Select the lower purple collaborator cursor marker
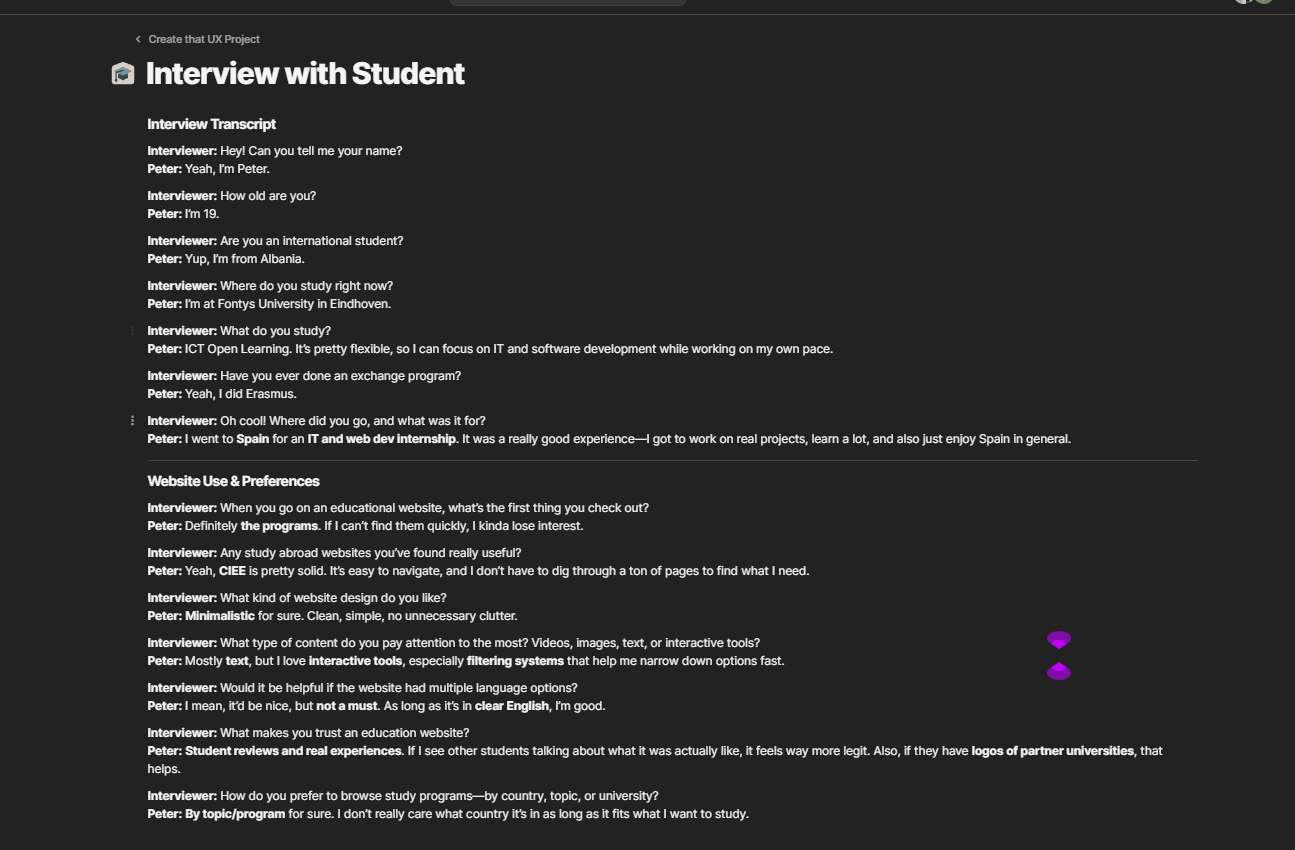Image resolution: width=1295 pixels, height=850 pixels. coord(1058,672)
